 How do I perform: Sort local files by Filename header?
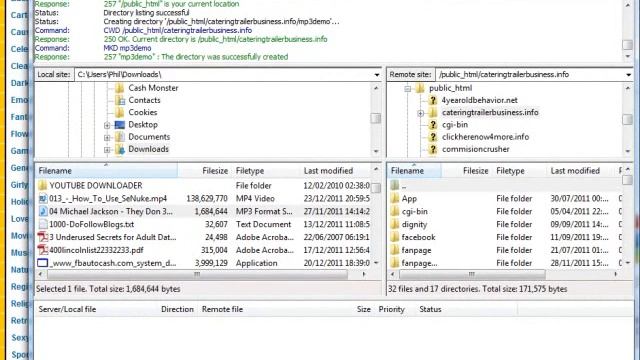click(107, 171)
